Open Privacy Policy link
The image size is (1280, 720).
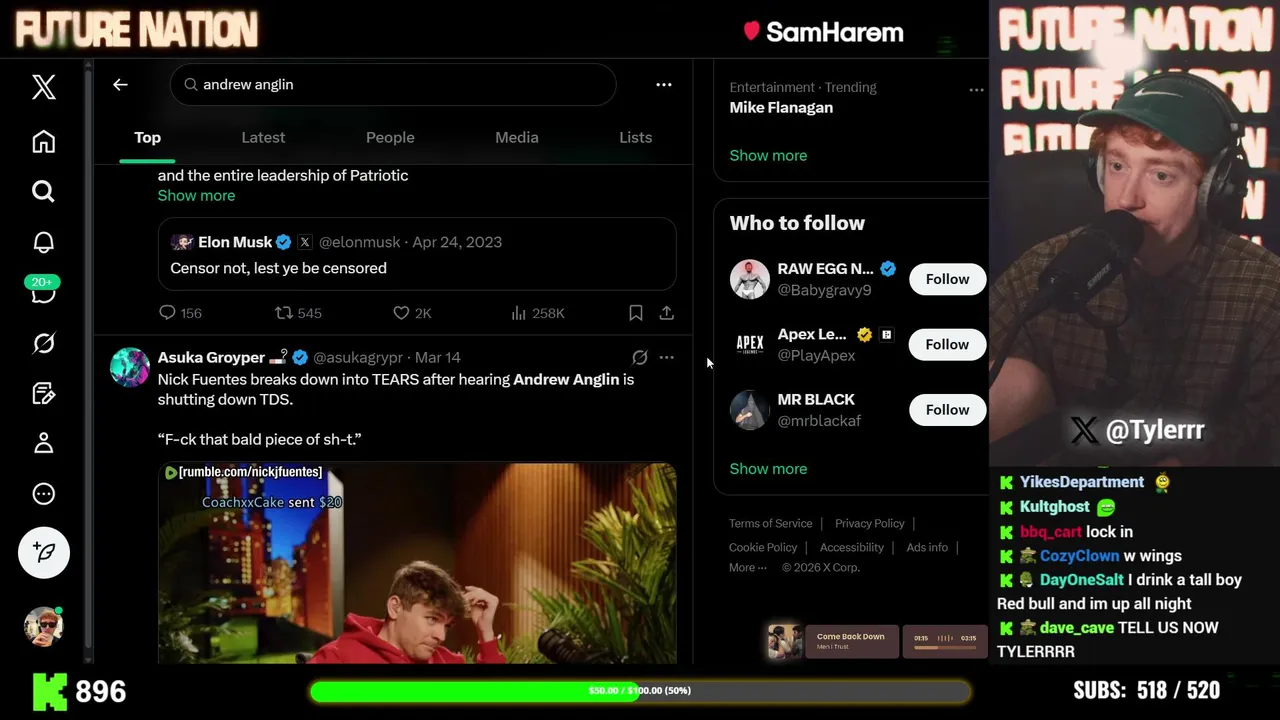tap(869, 523)
